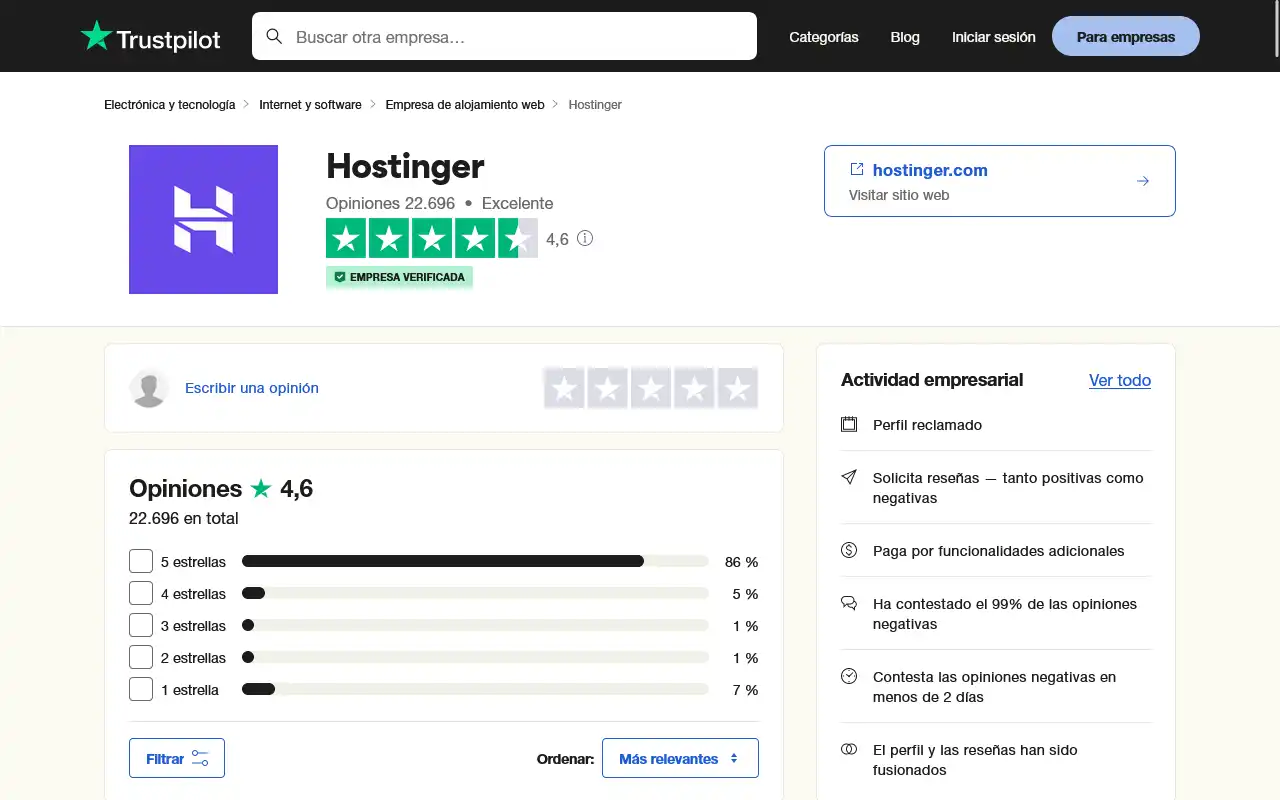This screenshot has height=800, width=1280.
Task: Click the Hostinger breadcrumb text
Action: [x=595, y=104]
